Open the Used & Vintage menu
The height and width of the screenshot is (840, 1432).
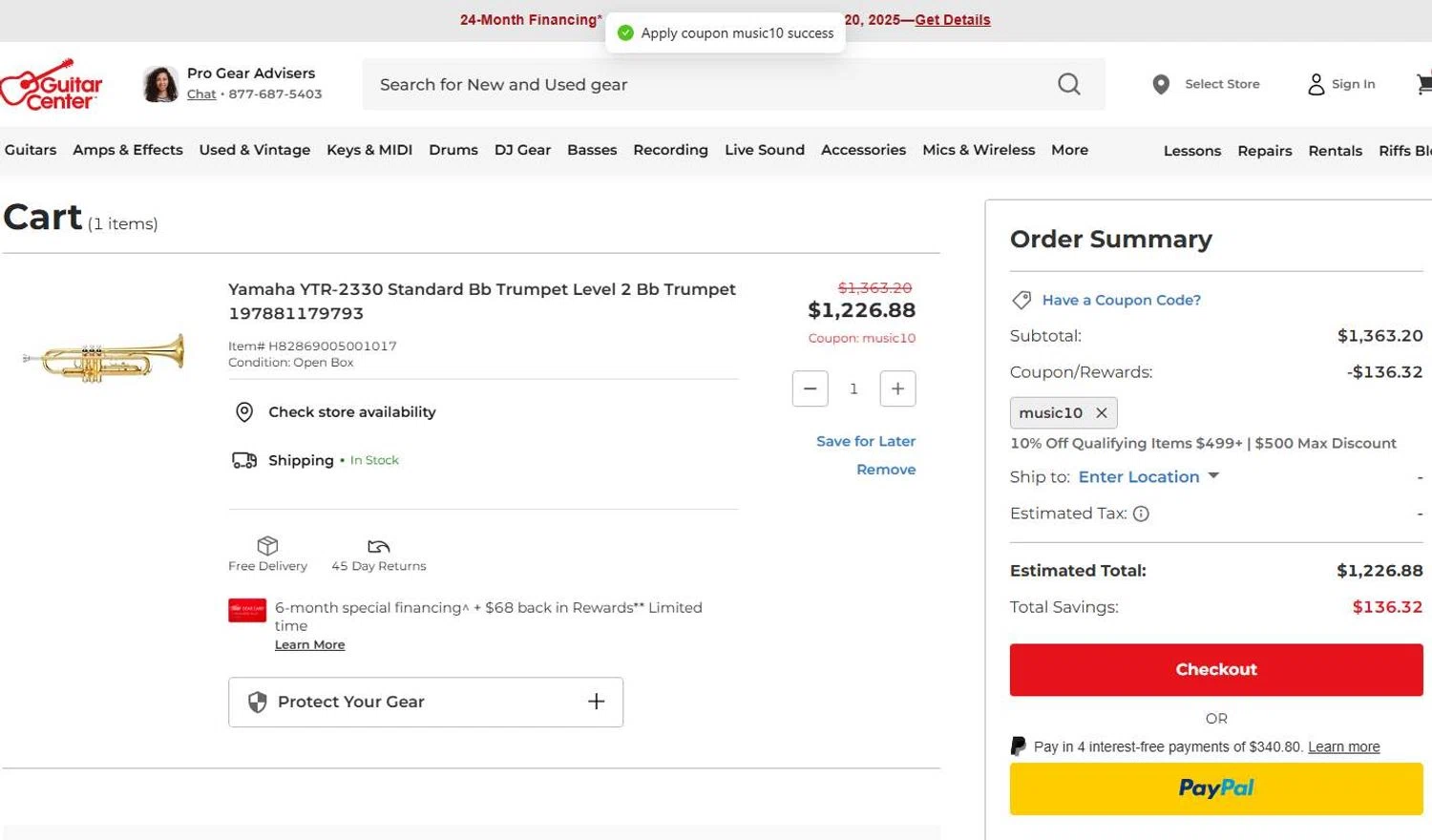pyautogui.click(x=255, y=150)
